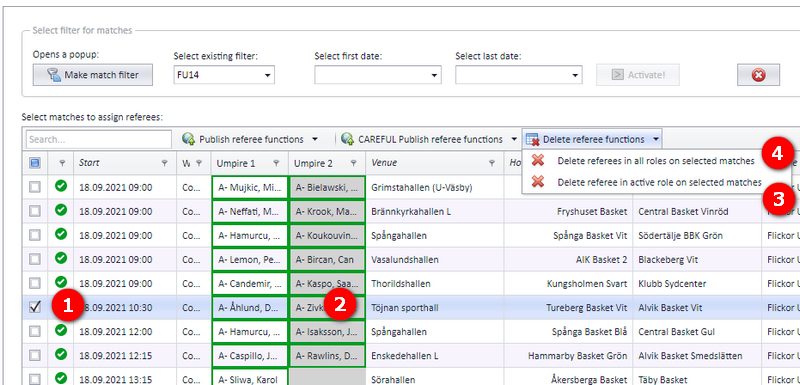Click the Publish referee functions button

[244, 139]
